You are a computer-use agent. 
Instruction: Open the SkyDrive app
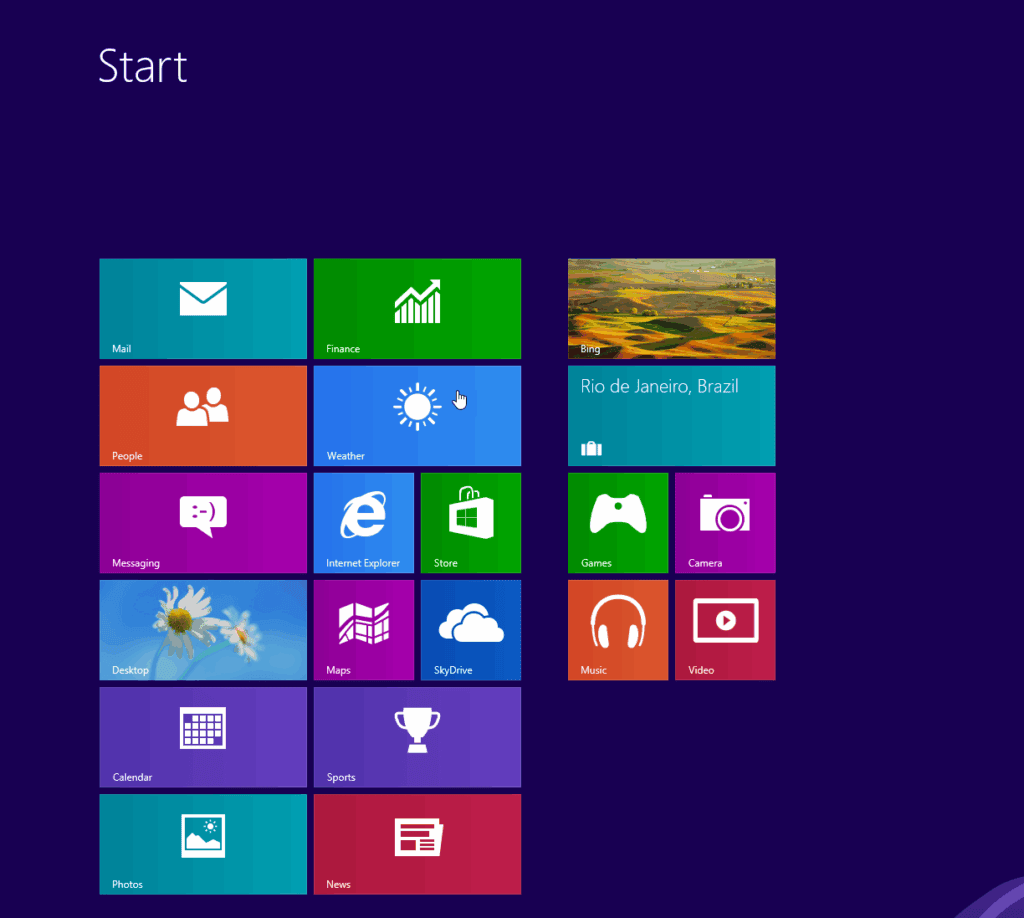point(470,629)
